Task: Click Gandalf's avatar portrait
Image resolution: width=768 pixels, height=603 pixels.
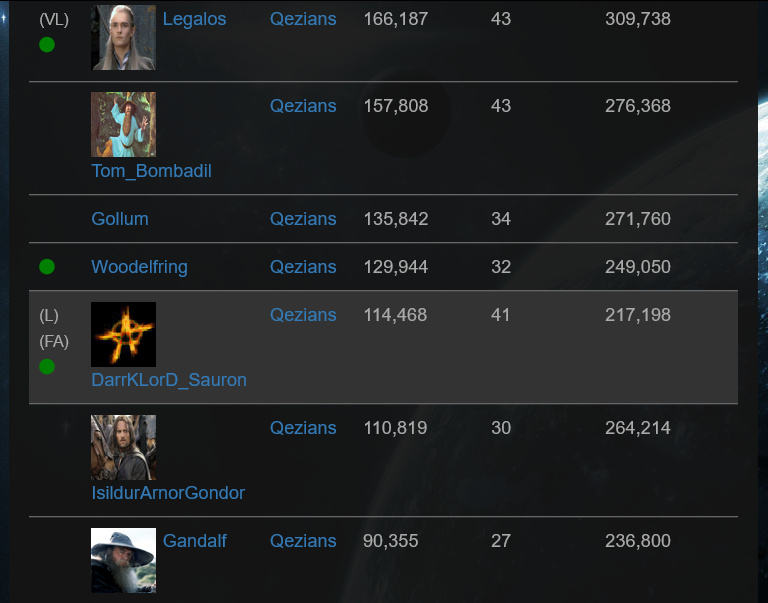Action: point(123,560)
